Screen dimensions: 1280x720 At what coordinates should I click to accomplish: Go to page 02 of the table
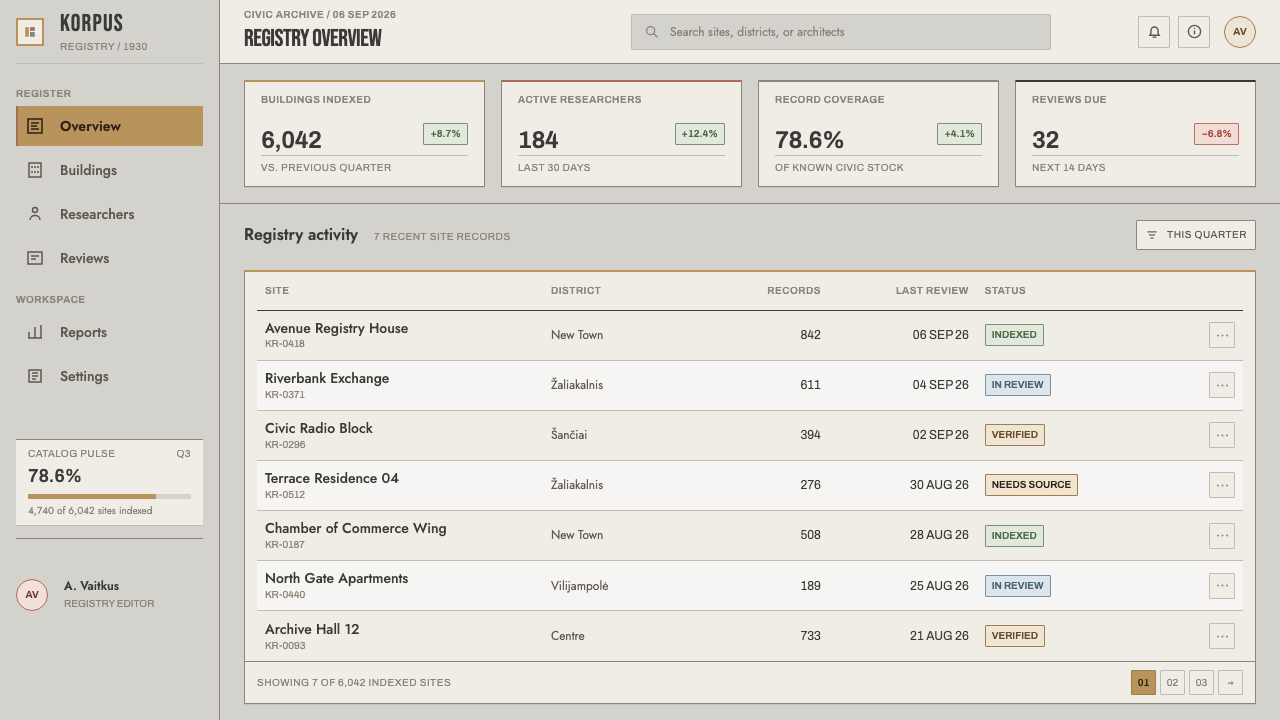point(1172,683)
